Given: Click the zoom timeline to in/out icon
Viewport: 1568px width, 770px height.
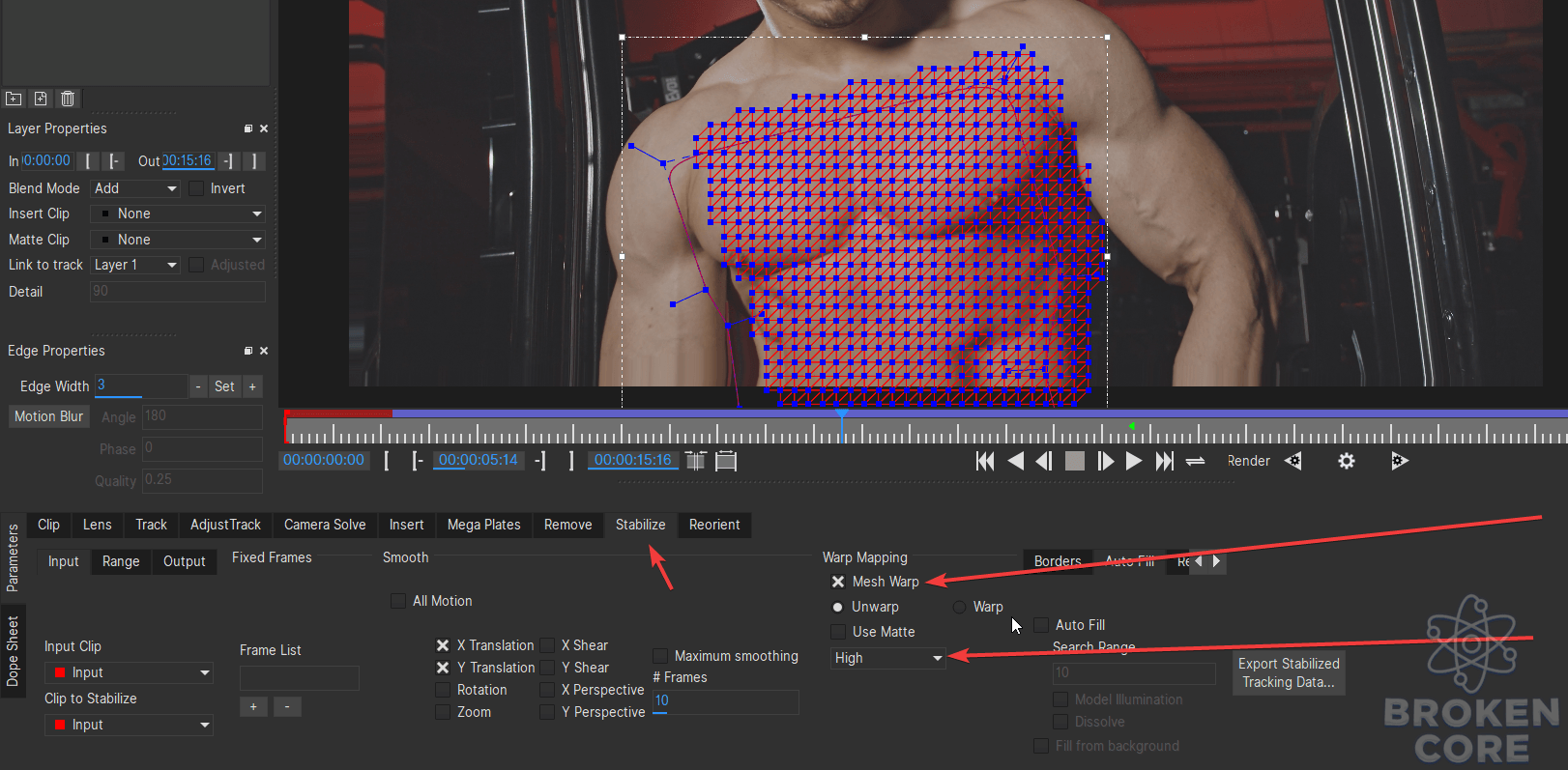Looking at the screenshot, I should click(696, 461).
